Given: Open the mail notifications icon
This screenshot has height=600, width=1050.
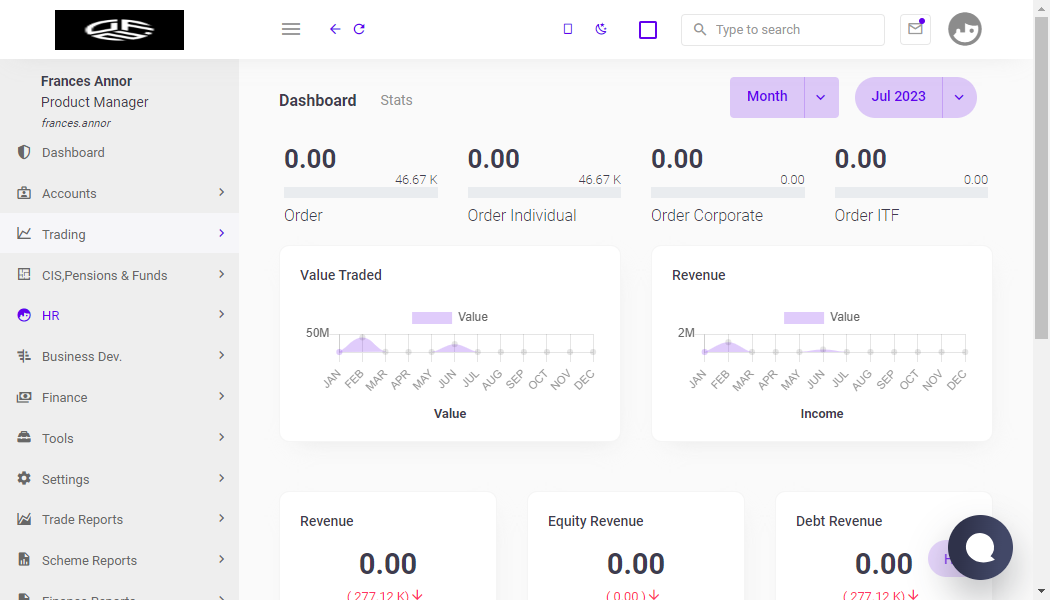Looking at the screenshot, I should pos(915,29).
